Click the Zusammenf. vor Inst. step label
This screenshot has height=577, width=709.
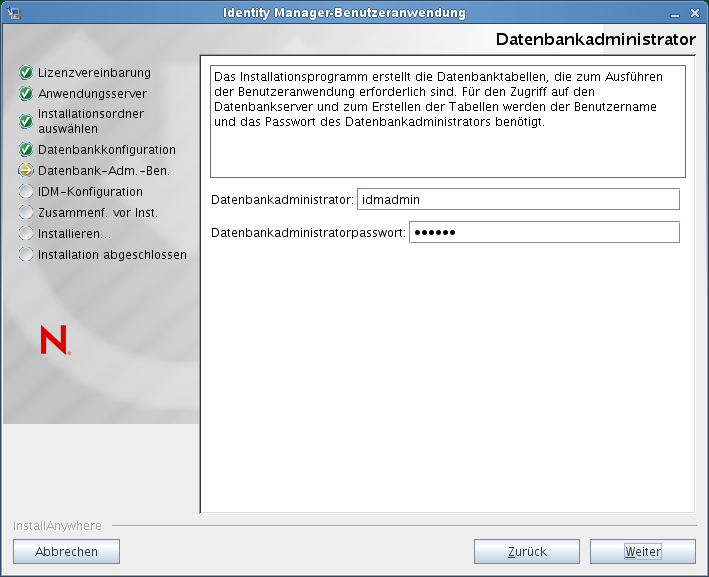98,213
